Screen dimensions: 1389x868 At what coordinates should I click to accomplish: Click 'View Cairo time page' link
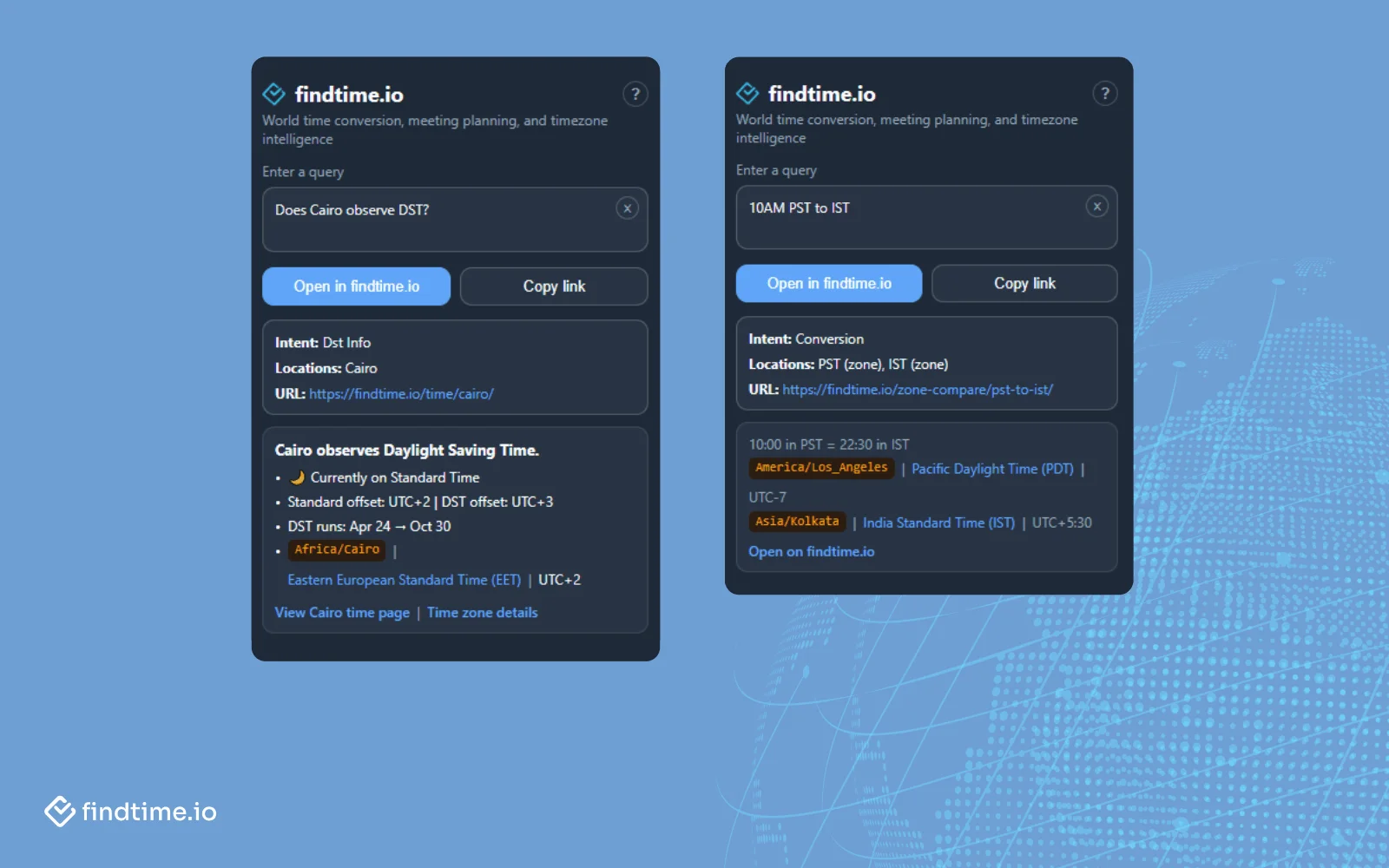[341, 612]
